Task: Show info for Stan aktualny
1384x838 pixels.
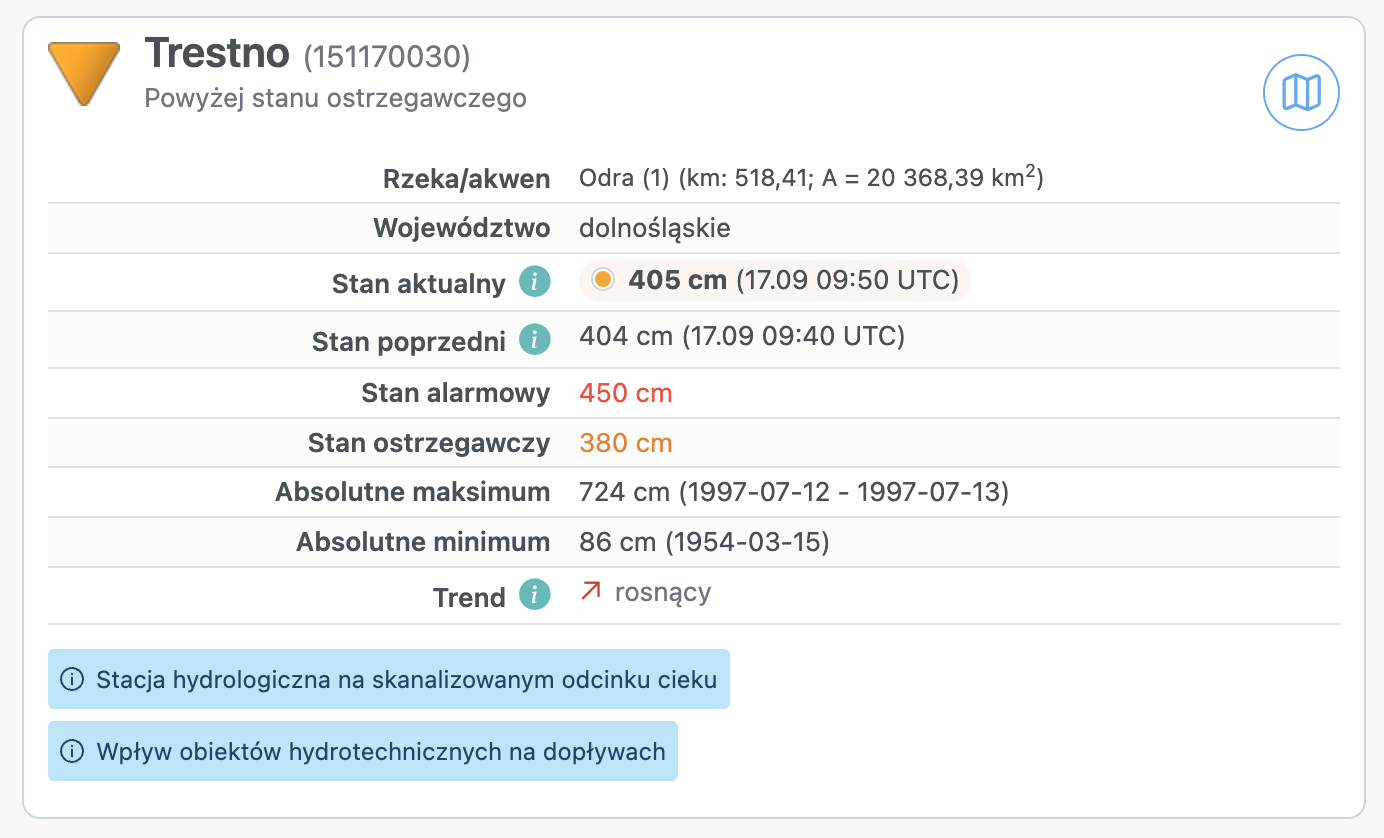Action: [534, 283]
